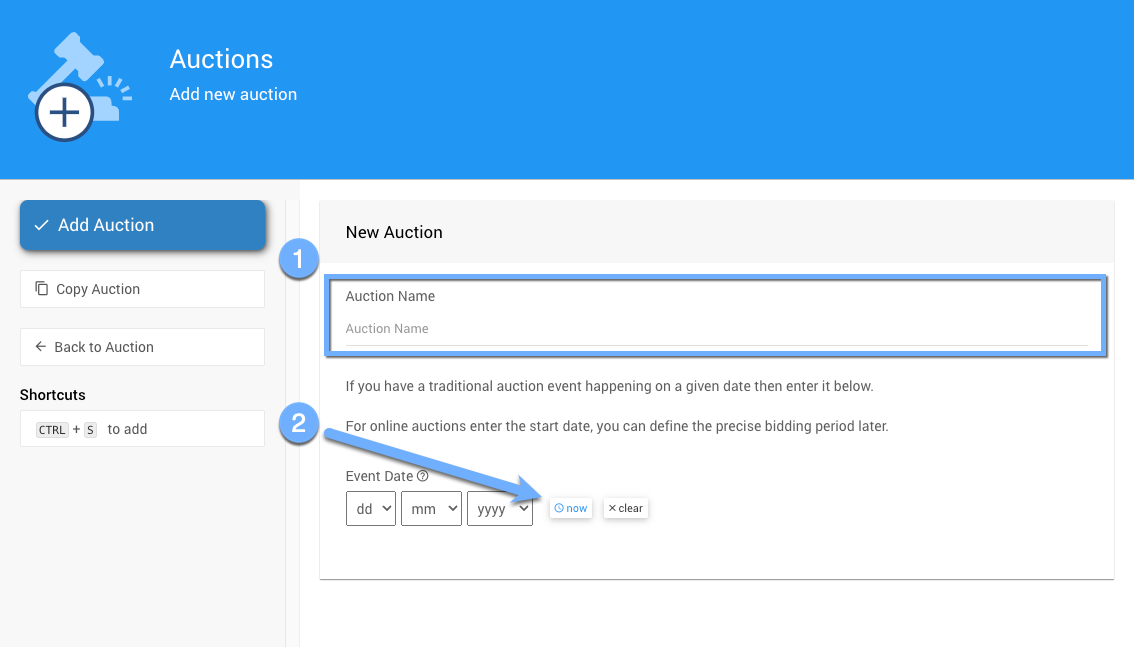The width and height of the screenshot is (1134, 647).
Task: Click the checkmark icon on Add Auction
Action: pyautogui.click(x=41, y=225)
